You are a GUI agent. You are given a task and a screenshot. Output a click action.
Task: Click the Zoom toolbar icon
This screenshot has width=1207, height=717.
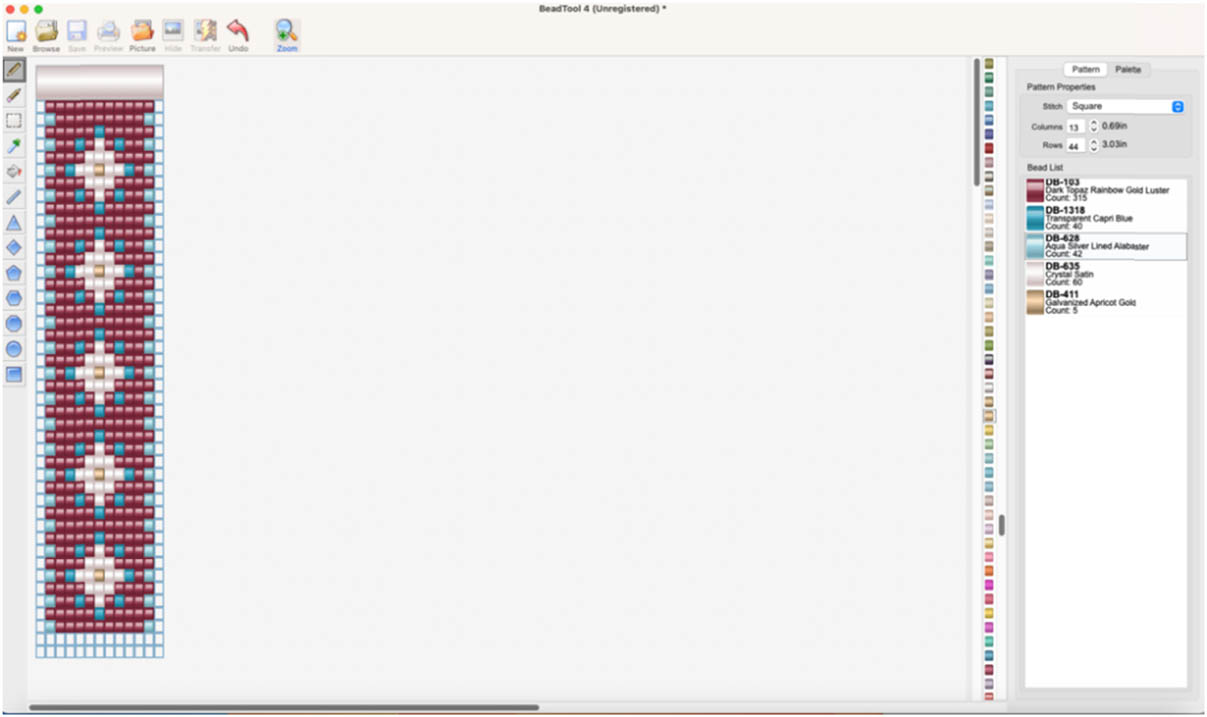click(x=287, y=35)
